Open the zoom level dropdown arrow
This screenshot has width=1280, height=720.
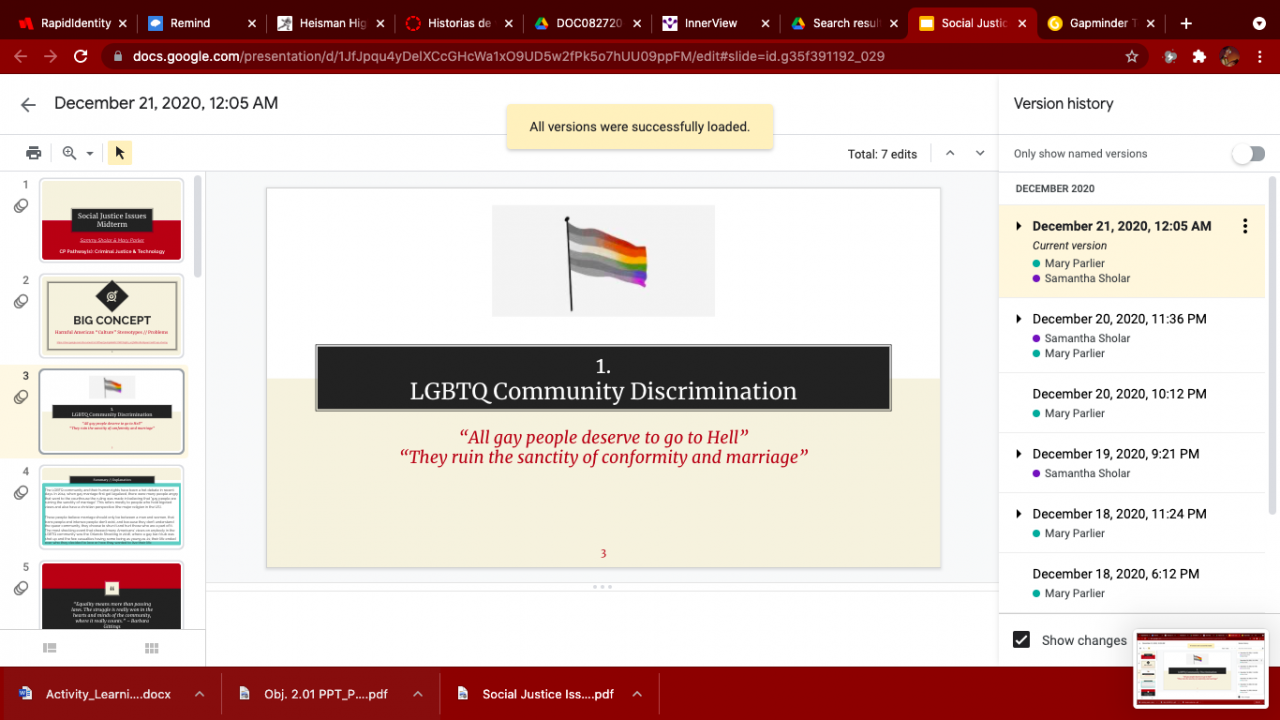89,154
